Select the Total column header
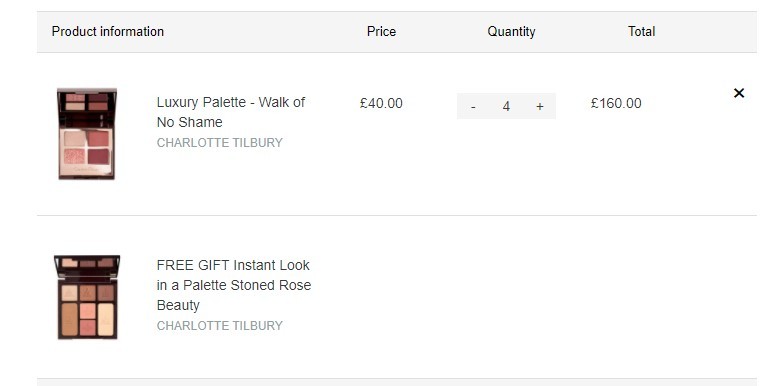Viewport: 781px width, 386px height. pyautogui.click(x=641, y=31)
